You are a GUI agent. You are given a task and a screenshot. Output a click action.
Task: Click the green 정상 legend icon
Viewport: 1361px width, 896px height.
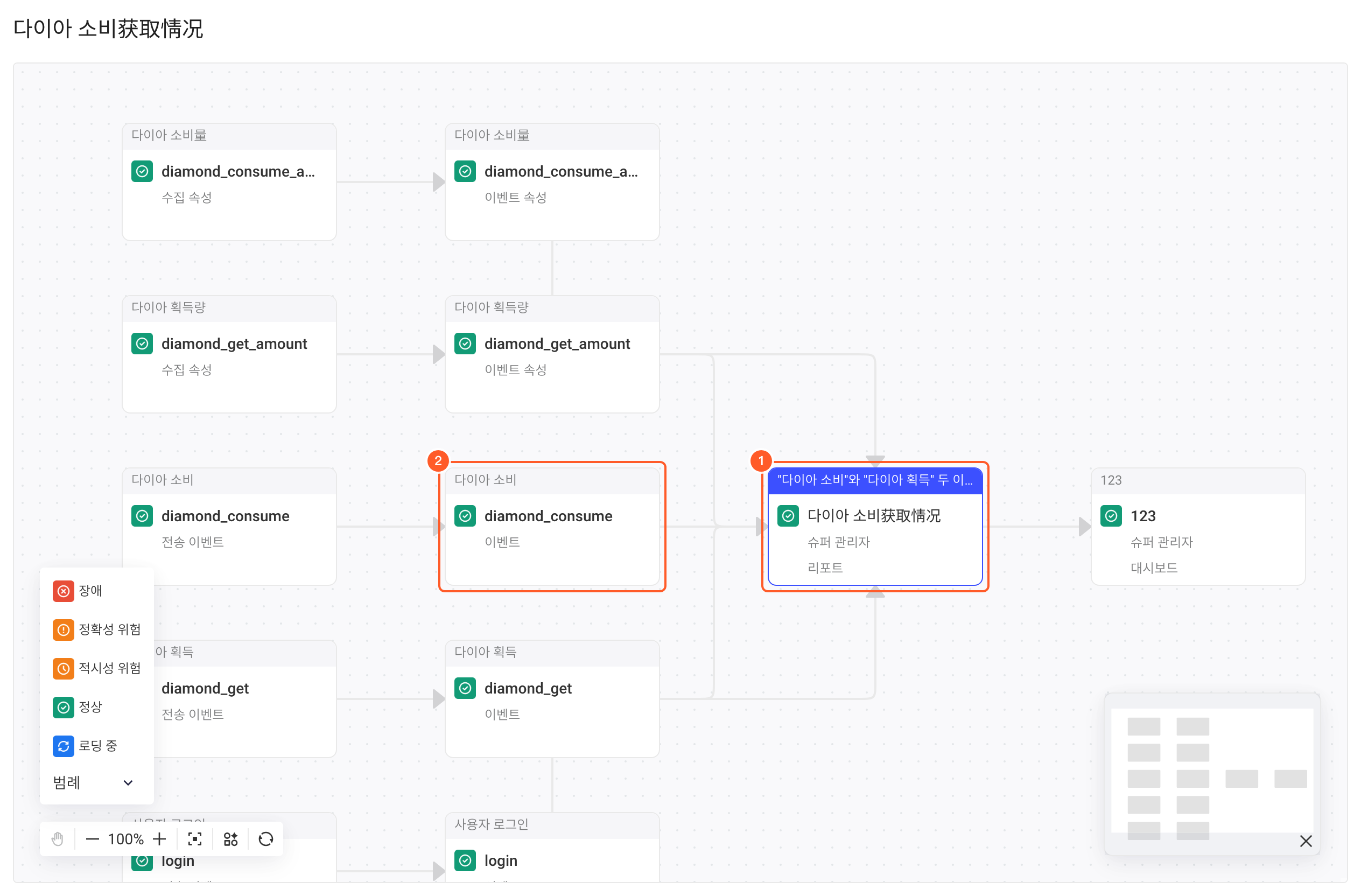click(64, 708)
